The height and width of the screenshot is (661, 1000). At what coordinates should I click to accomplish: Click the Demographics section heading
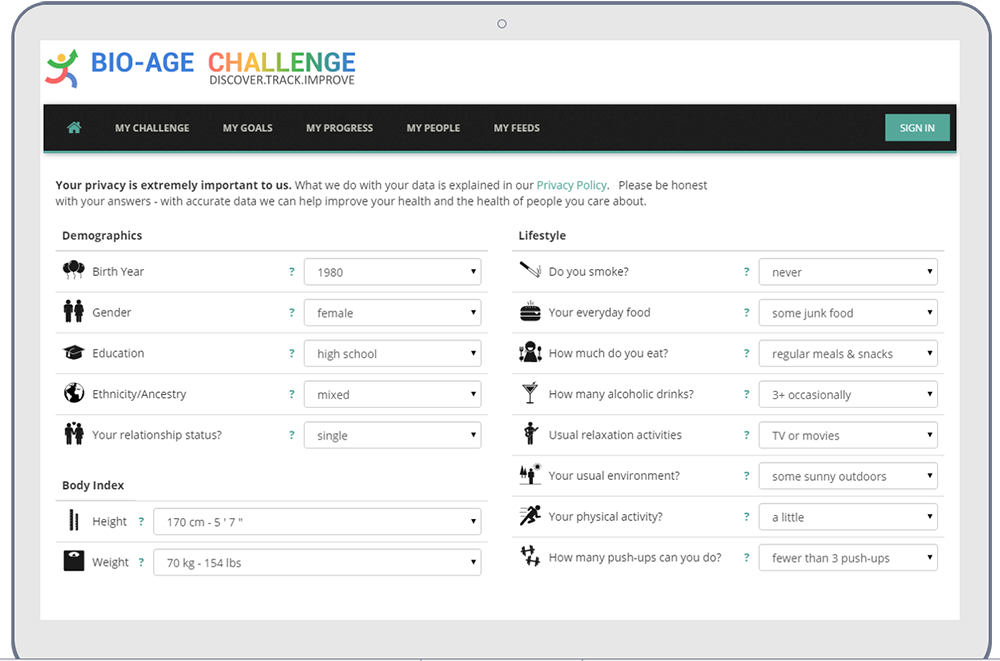pyautogui.click(x=102, y=235)
